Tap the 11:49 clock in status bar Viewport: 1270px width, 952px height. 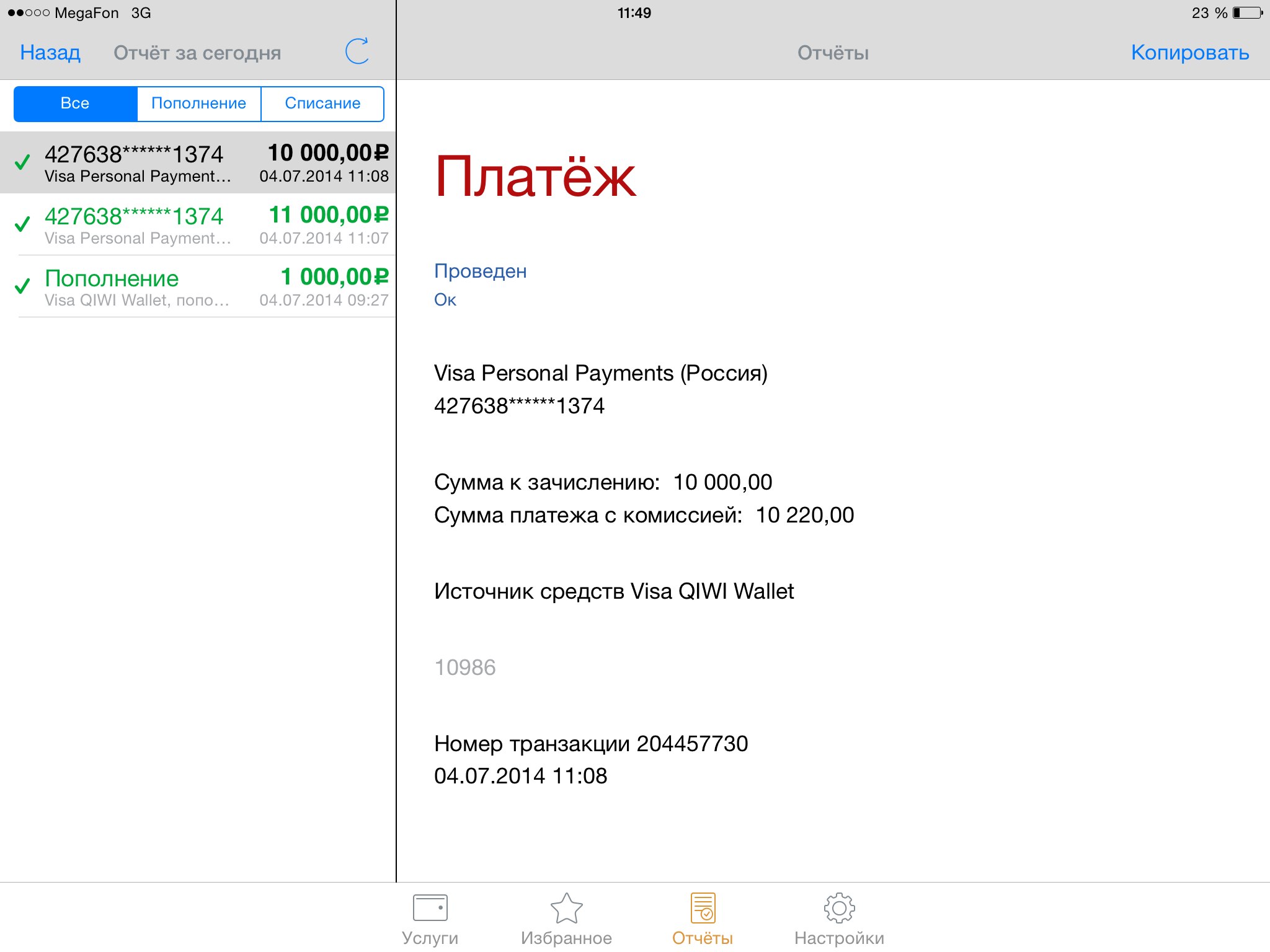click(x=634, y=13)
